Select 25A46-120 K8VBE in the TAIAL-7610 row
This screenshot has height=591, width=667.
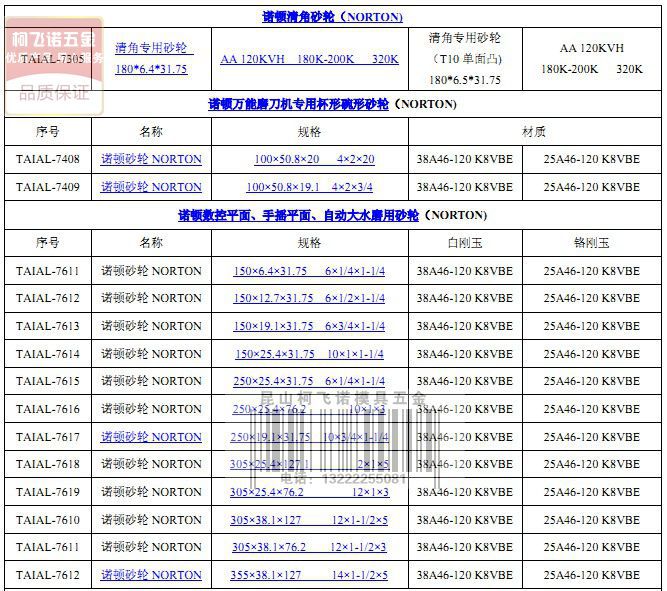point(592,520)
